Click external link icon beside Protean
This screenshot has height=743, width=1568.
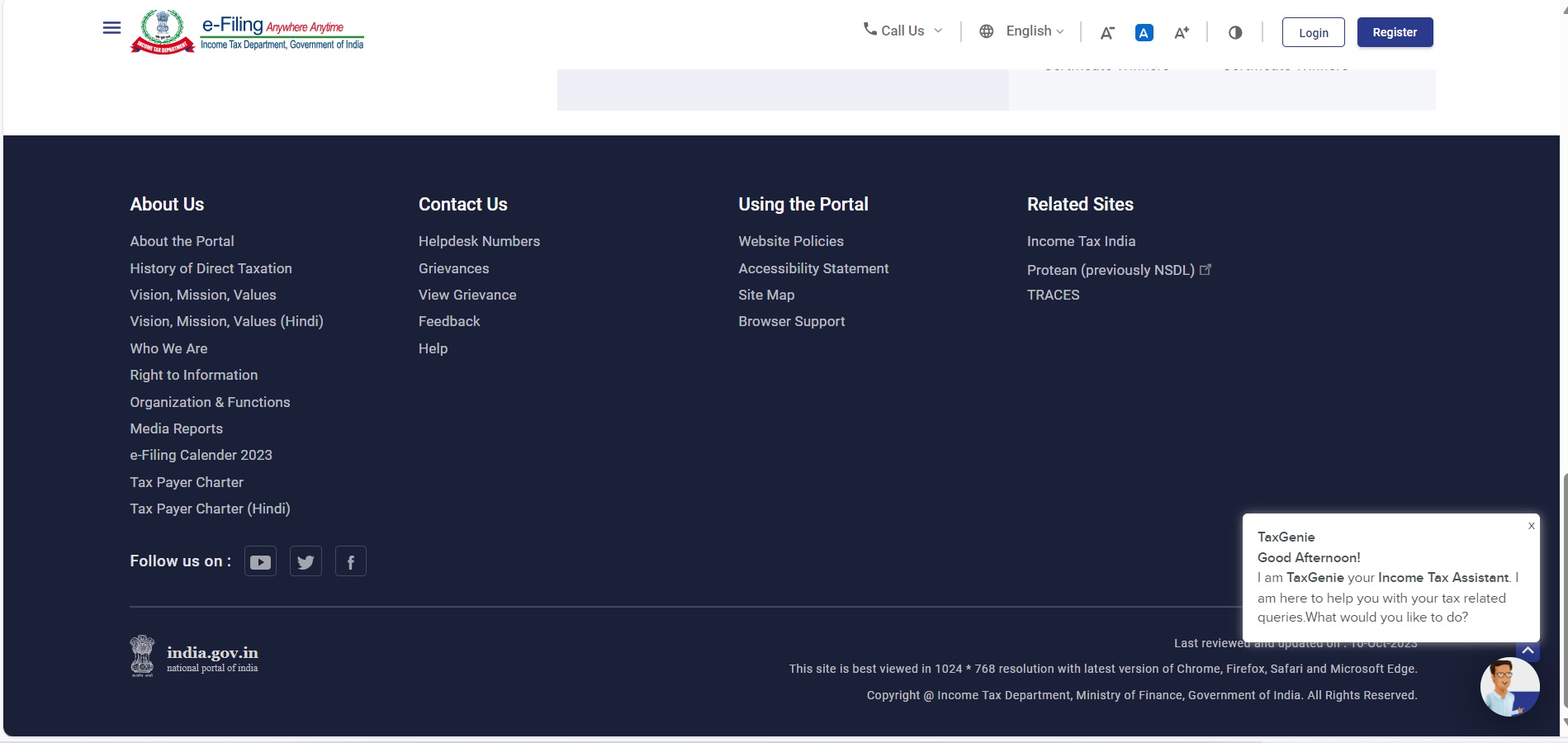[x=1206, y=269]
